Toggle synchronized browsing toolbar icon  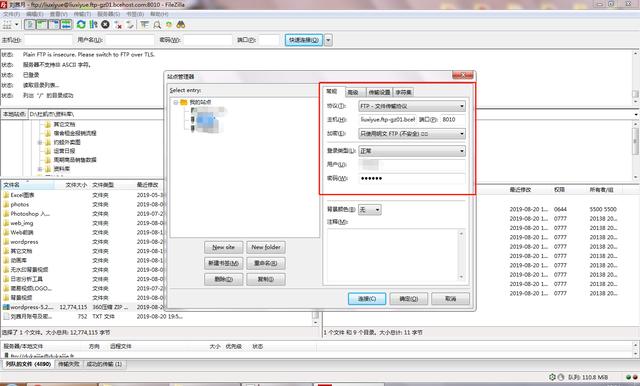169,25
